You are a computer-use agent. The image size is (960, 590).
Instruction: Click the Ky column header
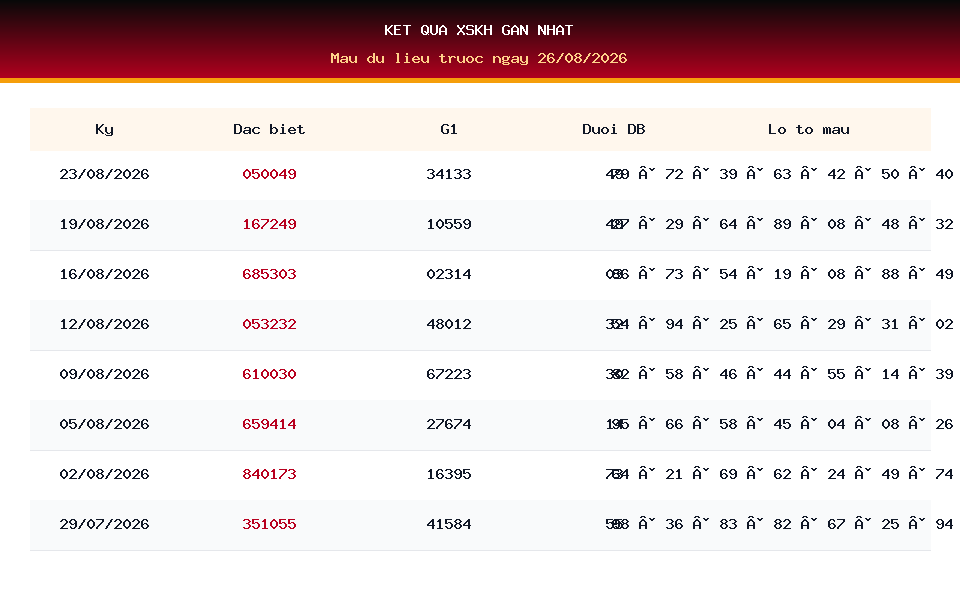tap(104, 129)
